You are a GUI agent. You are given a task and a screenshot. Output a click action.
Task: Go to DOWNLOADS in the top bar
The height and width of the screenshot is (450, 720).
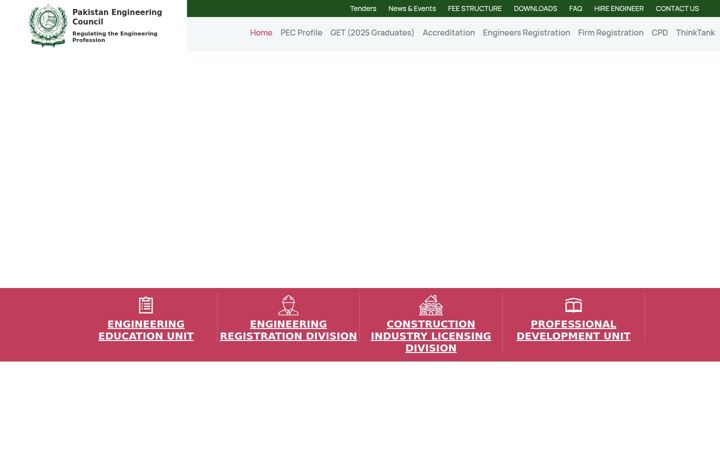[535, 8]
